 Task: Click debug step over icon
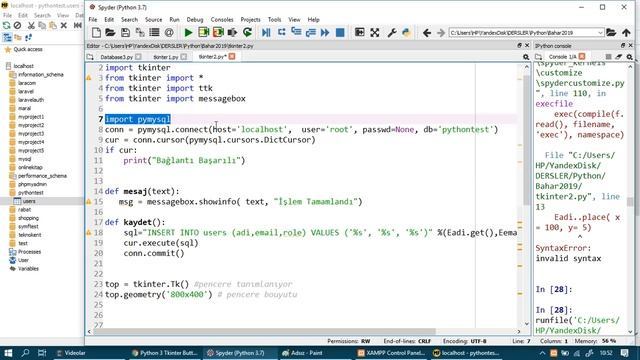click(x=282, y=32)
